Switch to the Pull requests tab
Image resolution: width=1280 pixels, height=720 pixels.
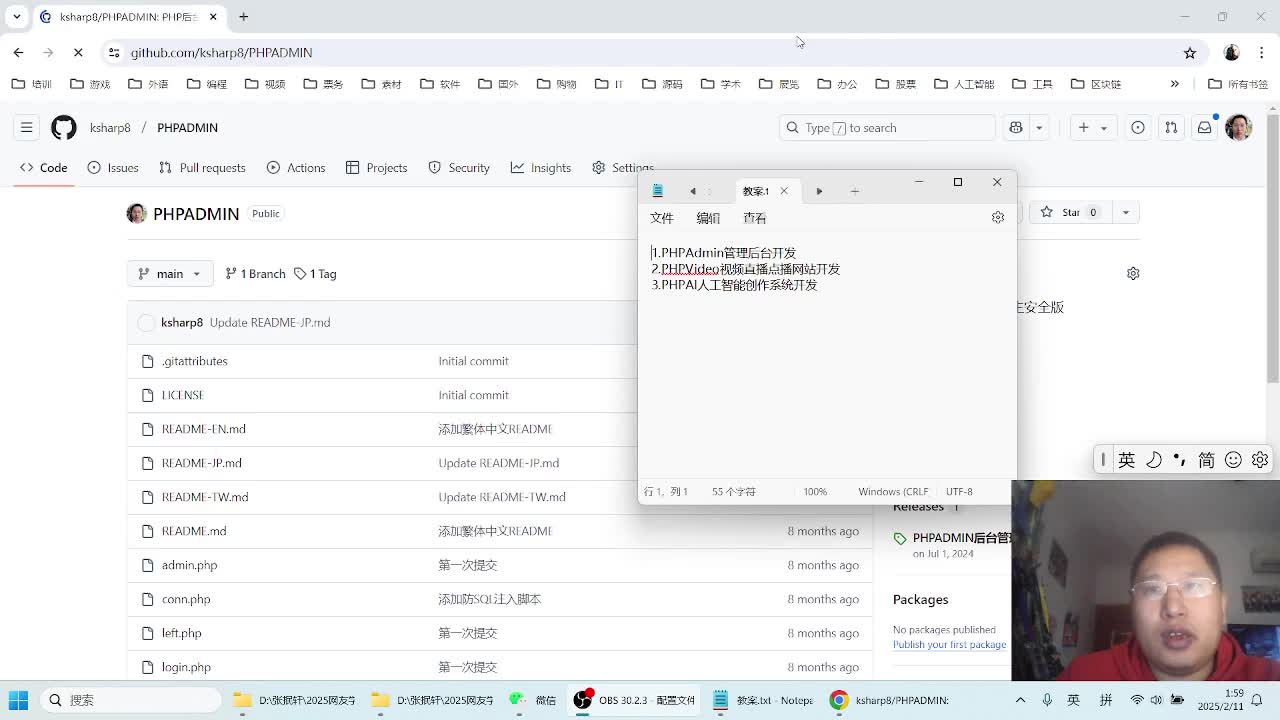pyautogui.click(x=202, y=167)
